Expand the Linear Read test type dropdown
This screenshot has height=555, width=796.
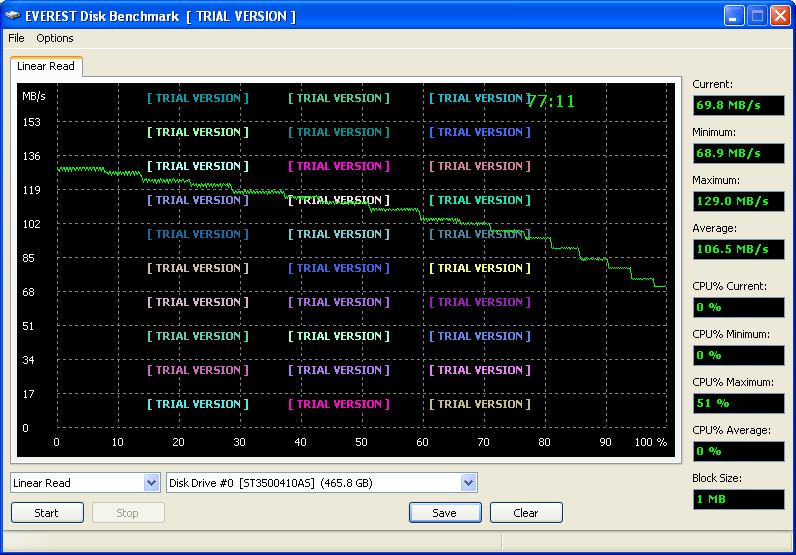click(151, 483)
